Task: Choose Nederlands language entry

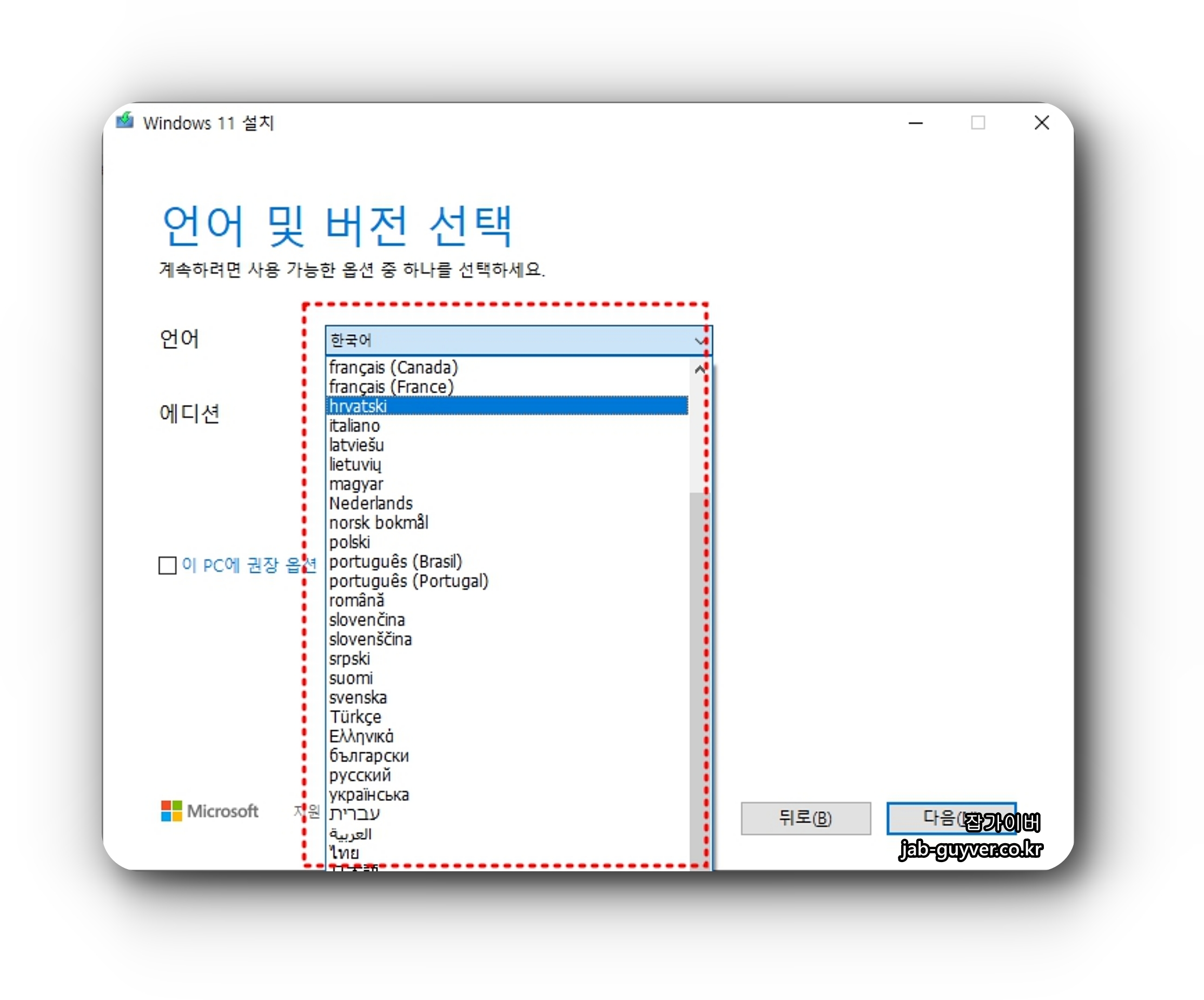Action: pyautogui.click(x=371, y=503)
